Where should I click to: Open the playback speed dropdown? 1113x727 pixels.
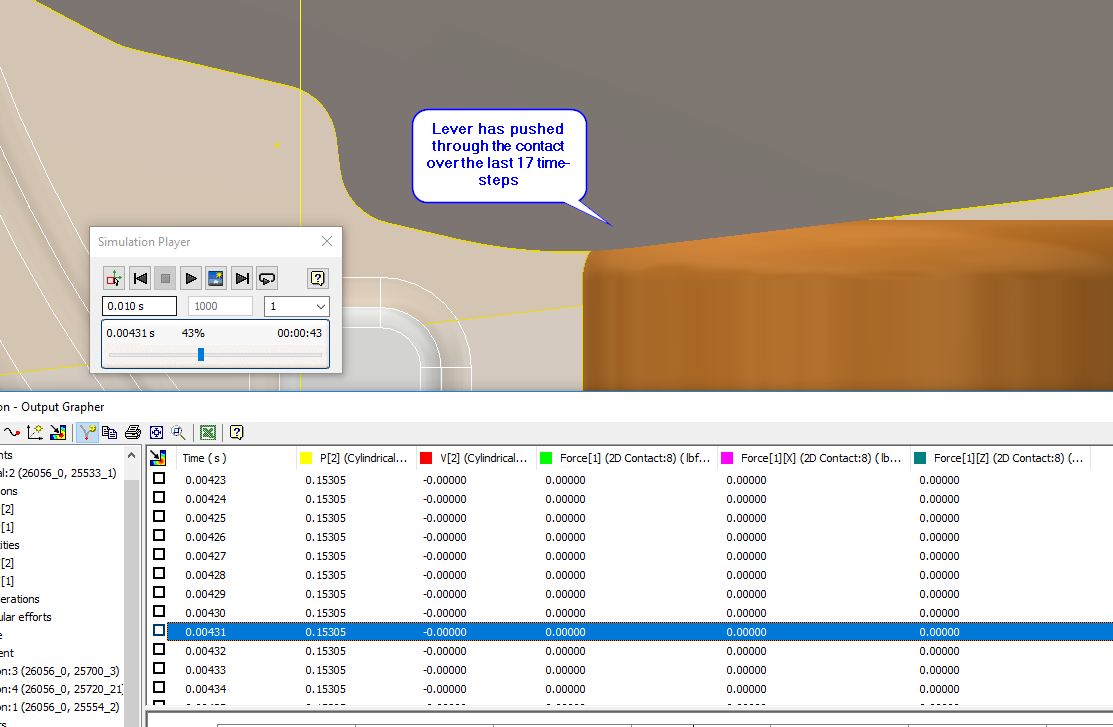pos(296,305)
